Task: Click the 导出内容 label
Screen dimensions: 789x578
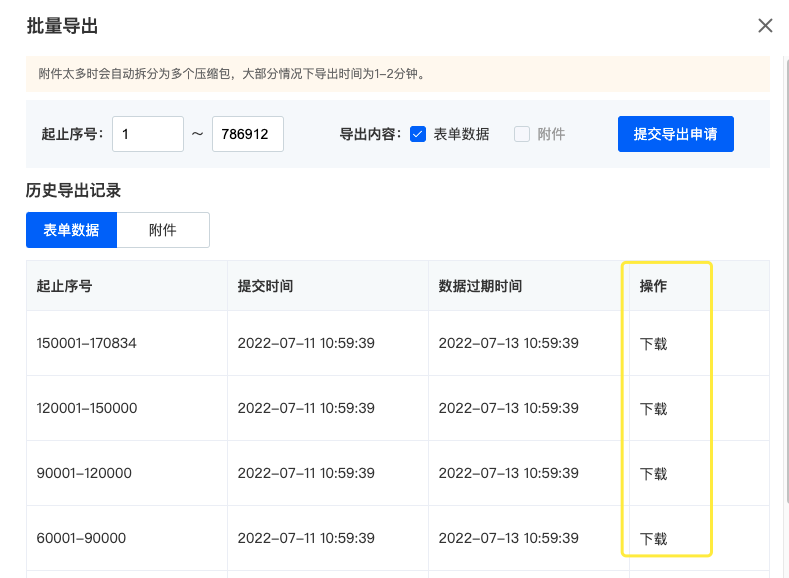Action: point(371,134)
